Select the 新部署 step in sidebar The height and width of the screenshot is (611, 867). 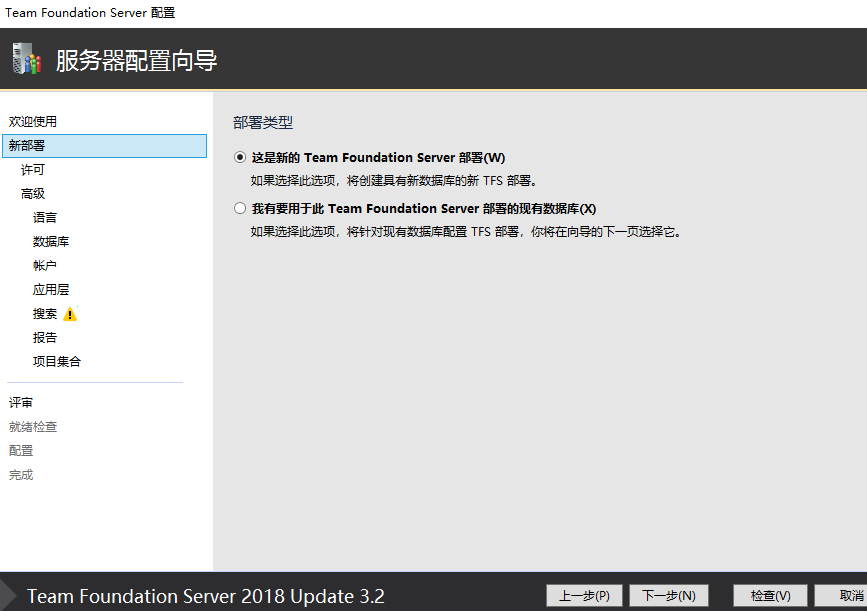click(x=105, y=145)
